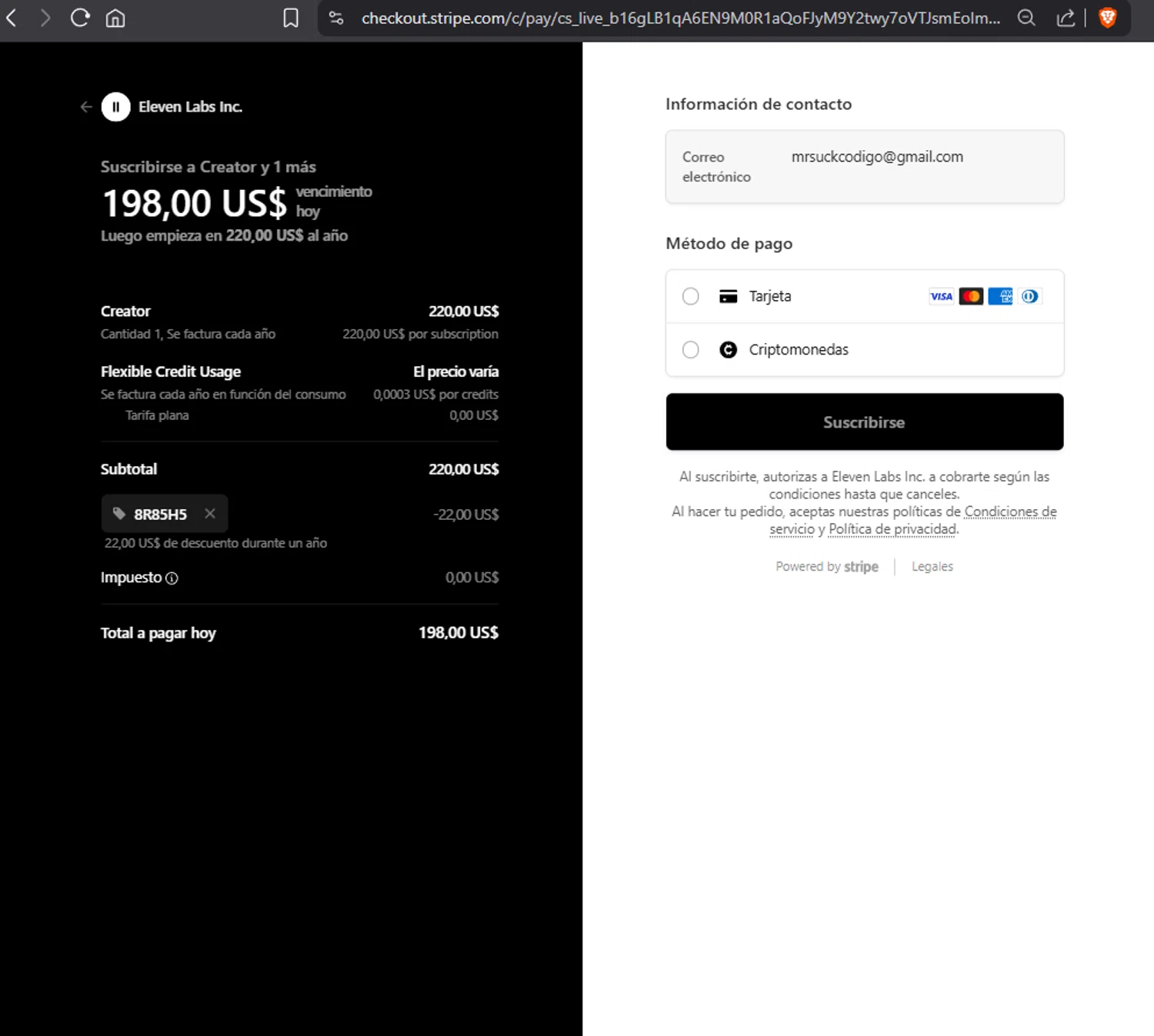Click the share icon in address bar

coord(1066,18)
